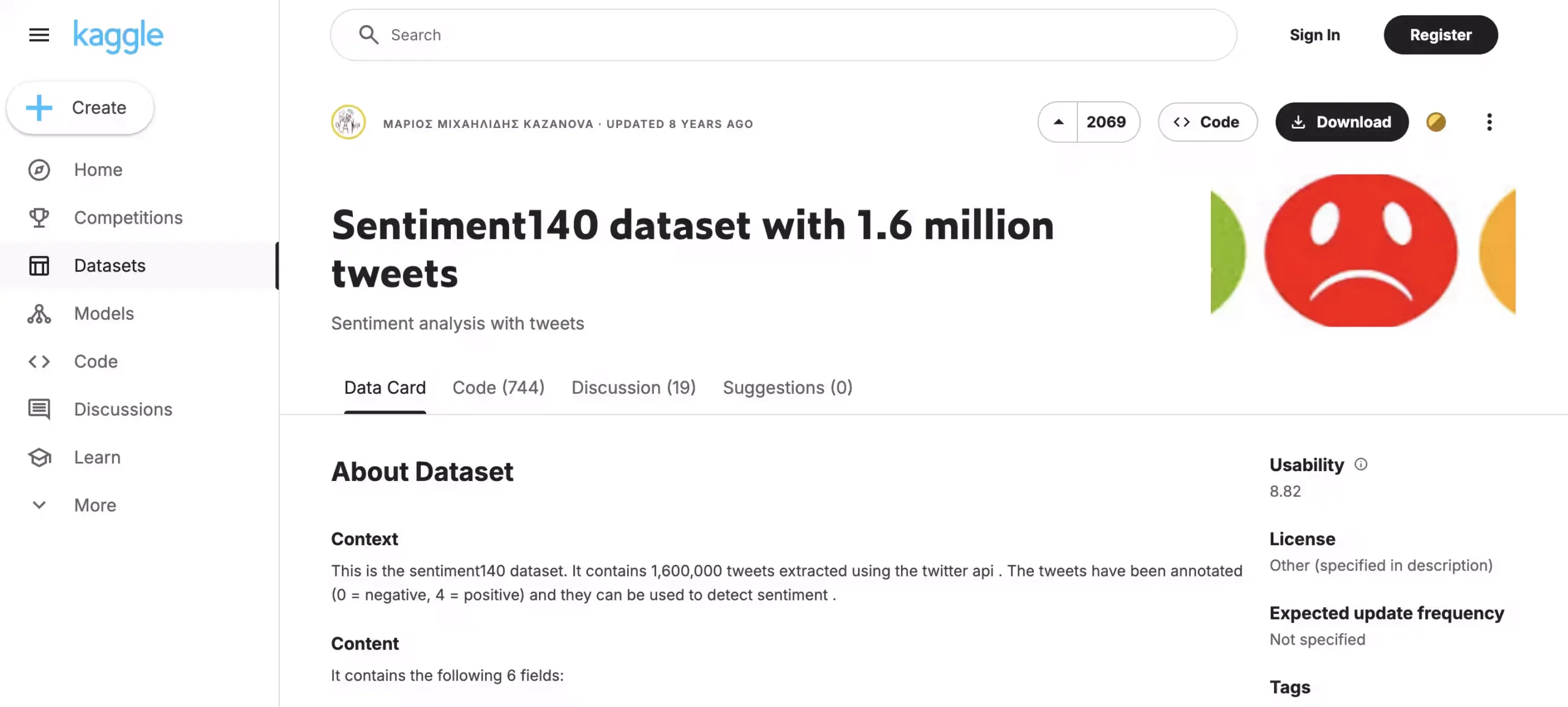Viewport: 1568px width, 707px height.
Task: Click the 'Tags' heading
Action: (x=1290, y=687)
